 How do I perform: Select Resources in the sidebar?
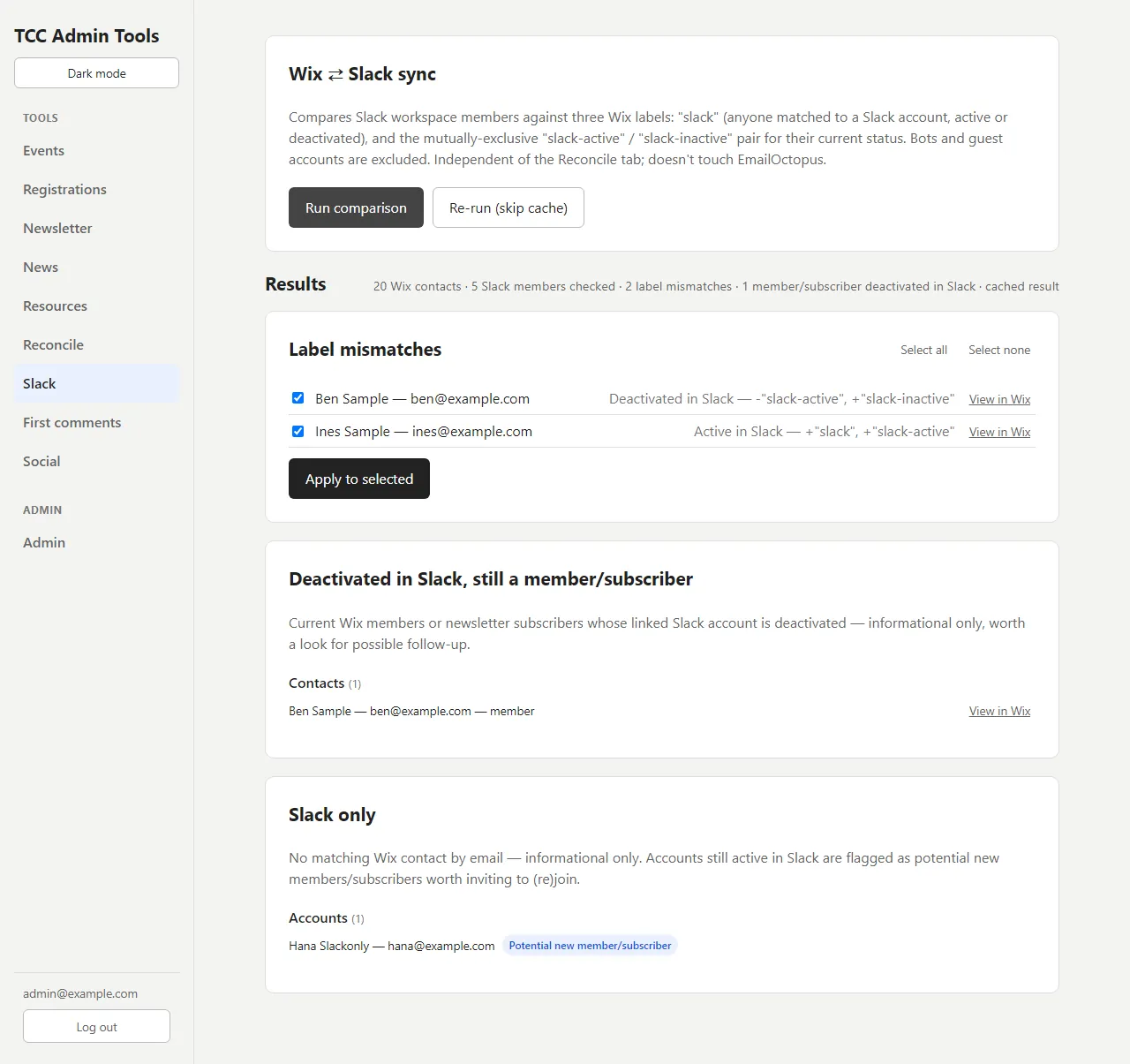pyautogui.click(x=96, y=306)
